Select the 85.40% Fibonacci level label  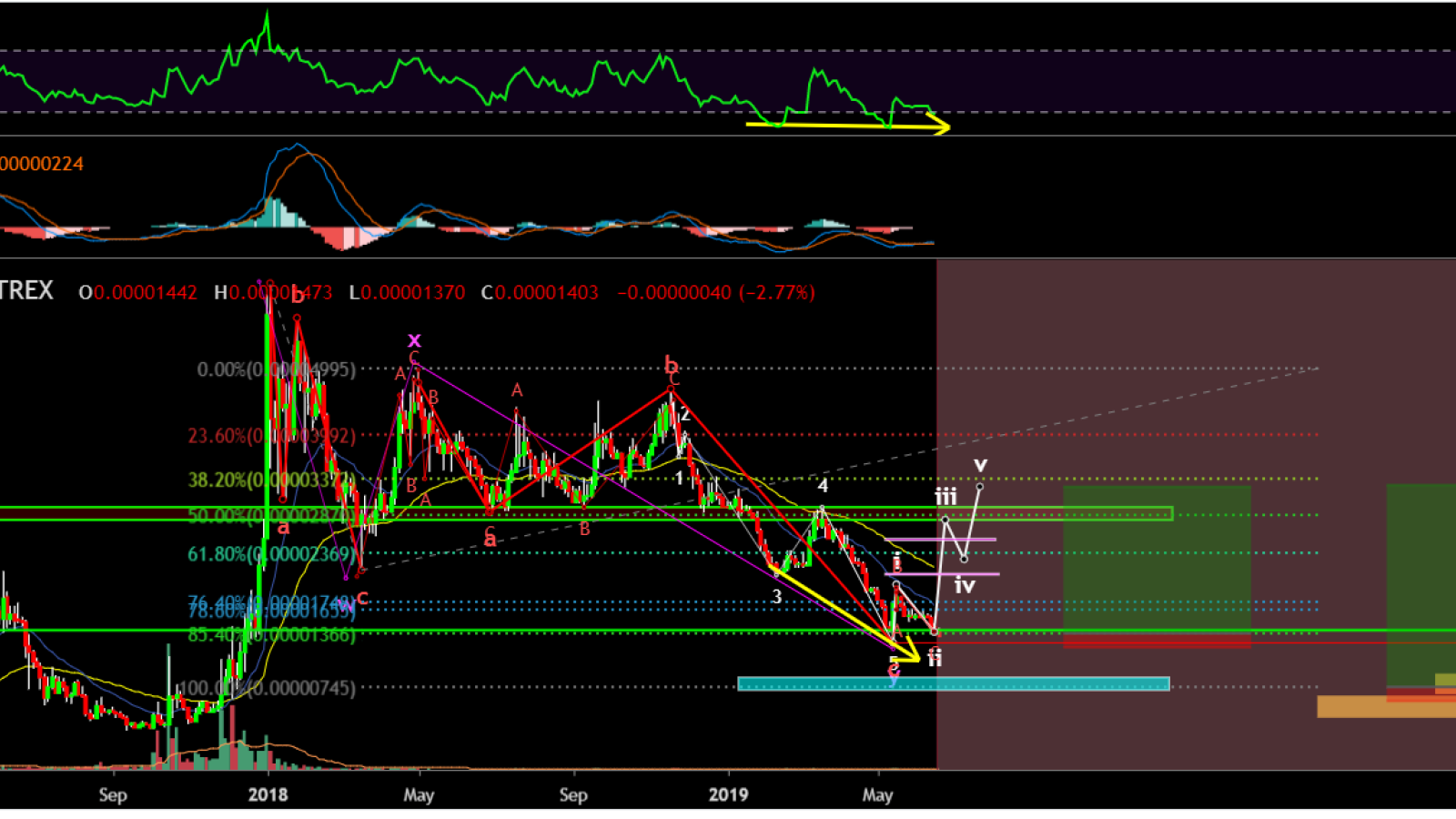271,634
